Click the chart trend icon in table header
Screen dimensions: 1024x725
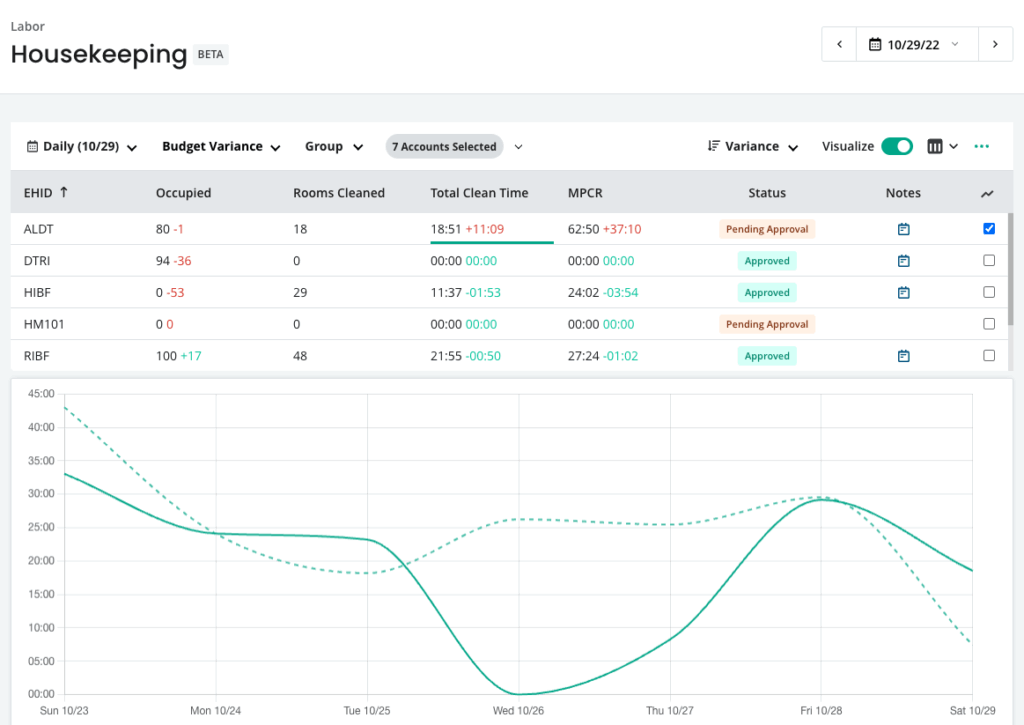988,194
